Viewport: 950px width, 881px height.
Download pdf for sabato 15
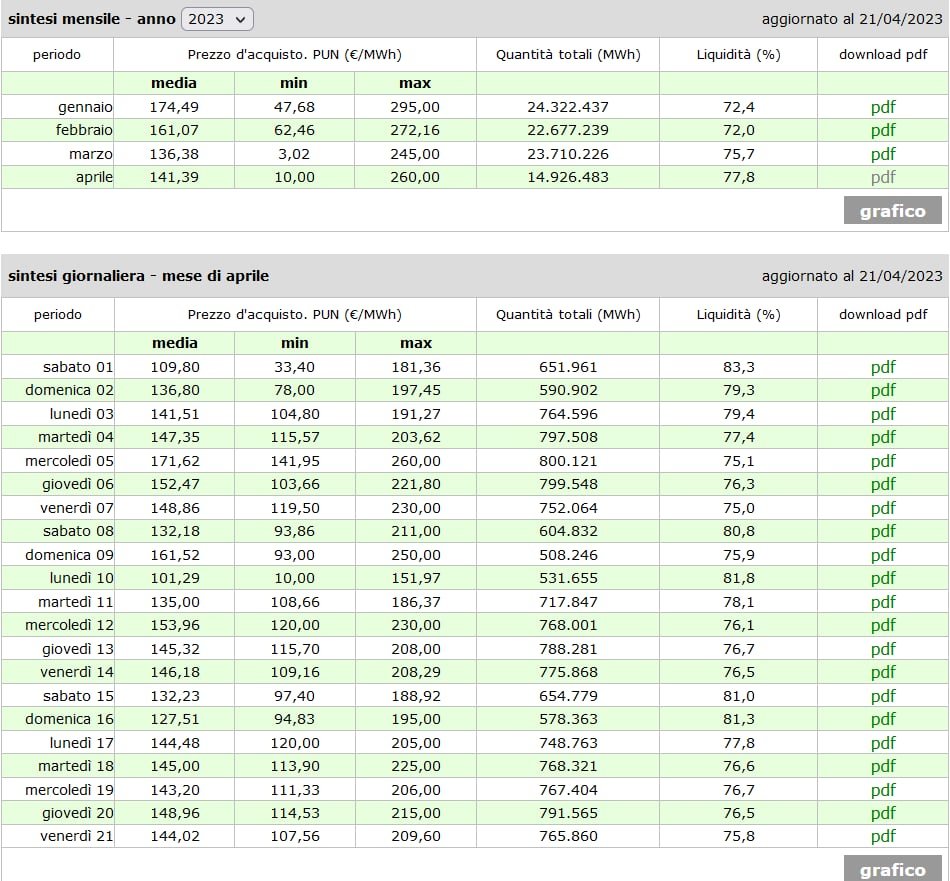(883, 696)
